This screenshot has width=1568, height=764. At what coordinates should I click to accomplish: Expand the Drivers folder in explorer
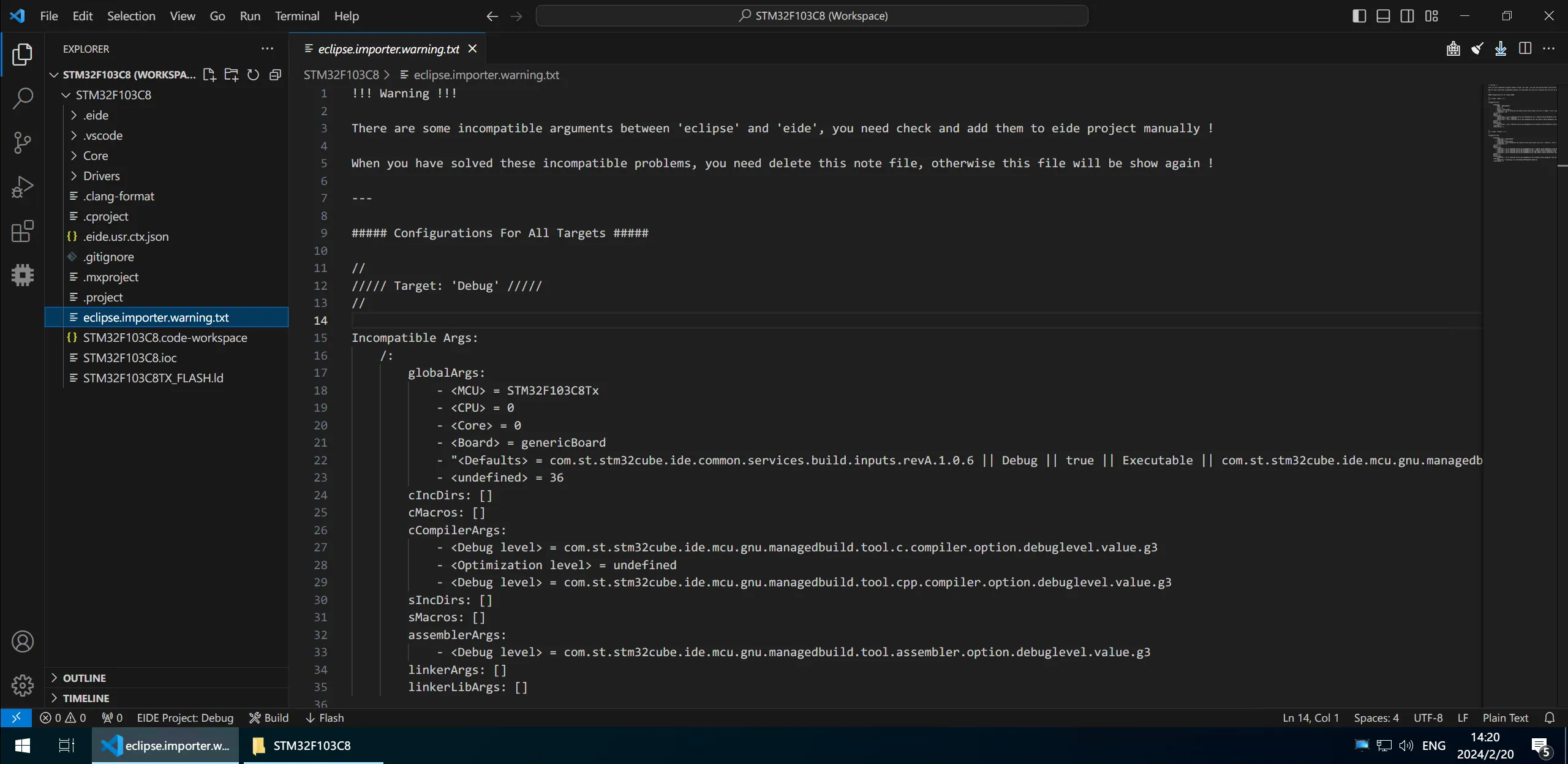click(x=102, y=175)
